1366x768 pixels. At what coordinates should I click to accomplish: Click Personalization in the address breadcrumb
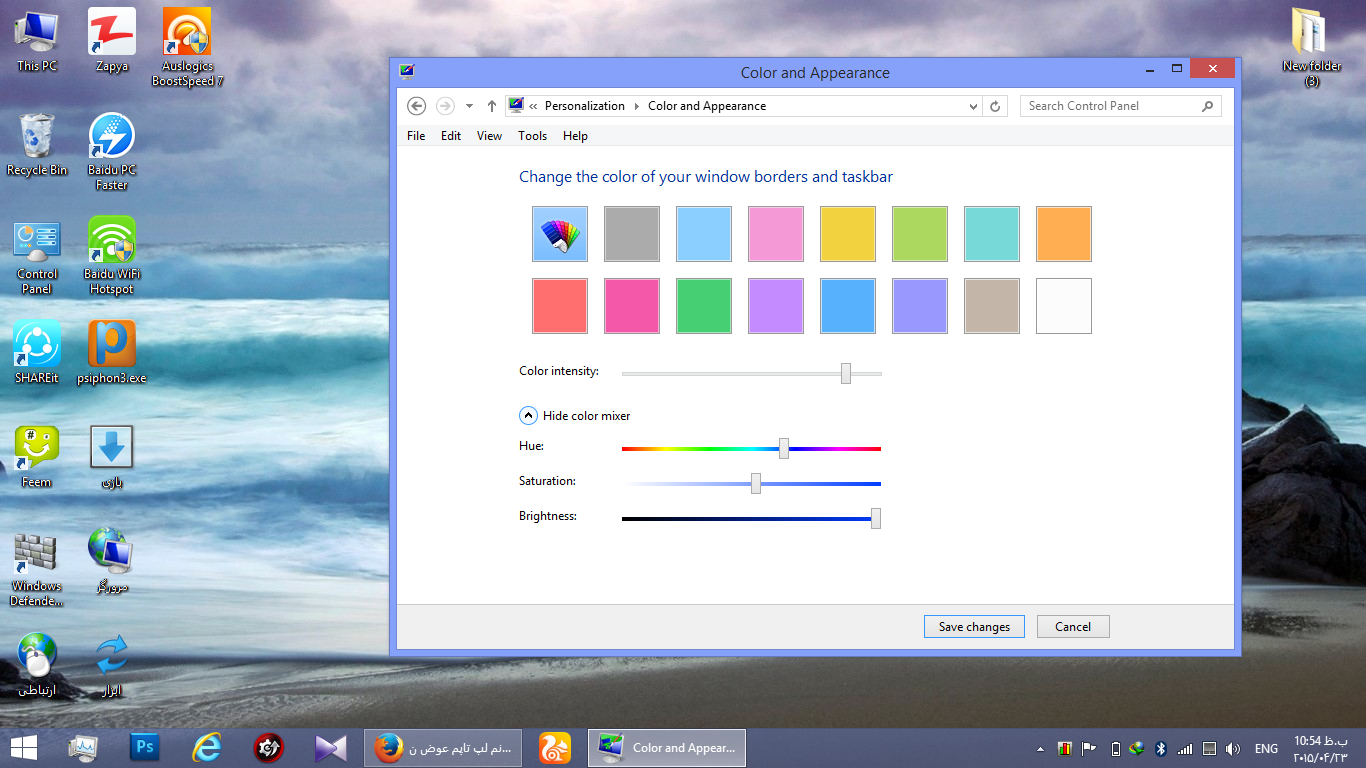[x=585, y=106]
